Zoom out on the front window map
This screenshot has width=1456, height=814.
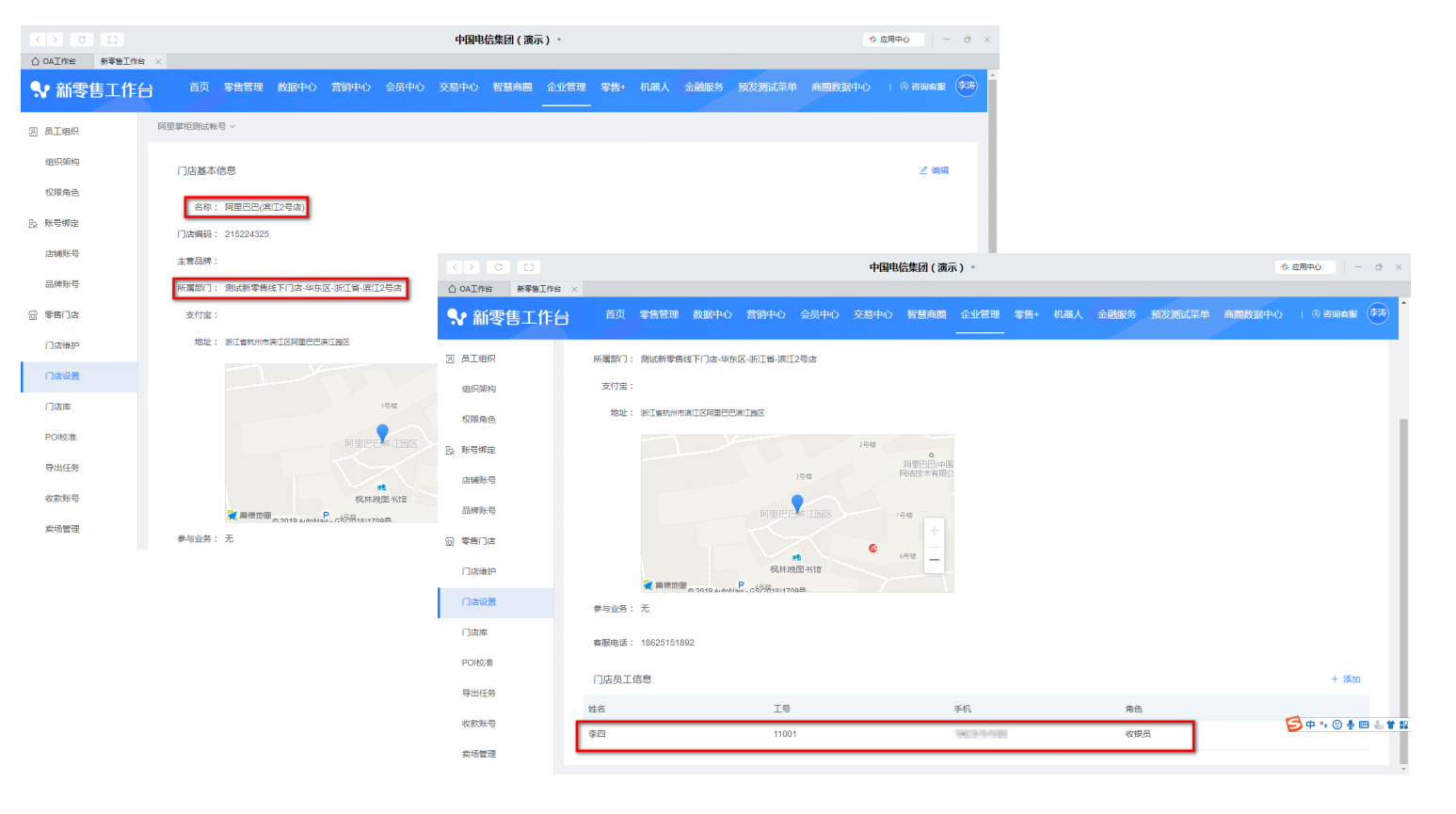point(934,559)
